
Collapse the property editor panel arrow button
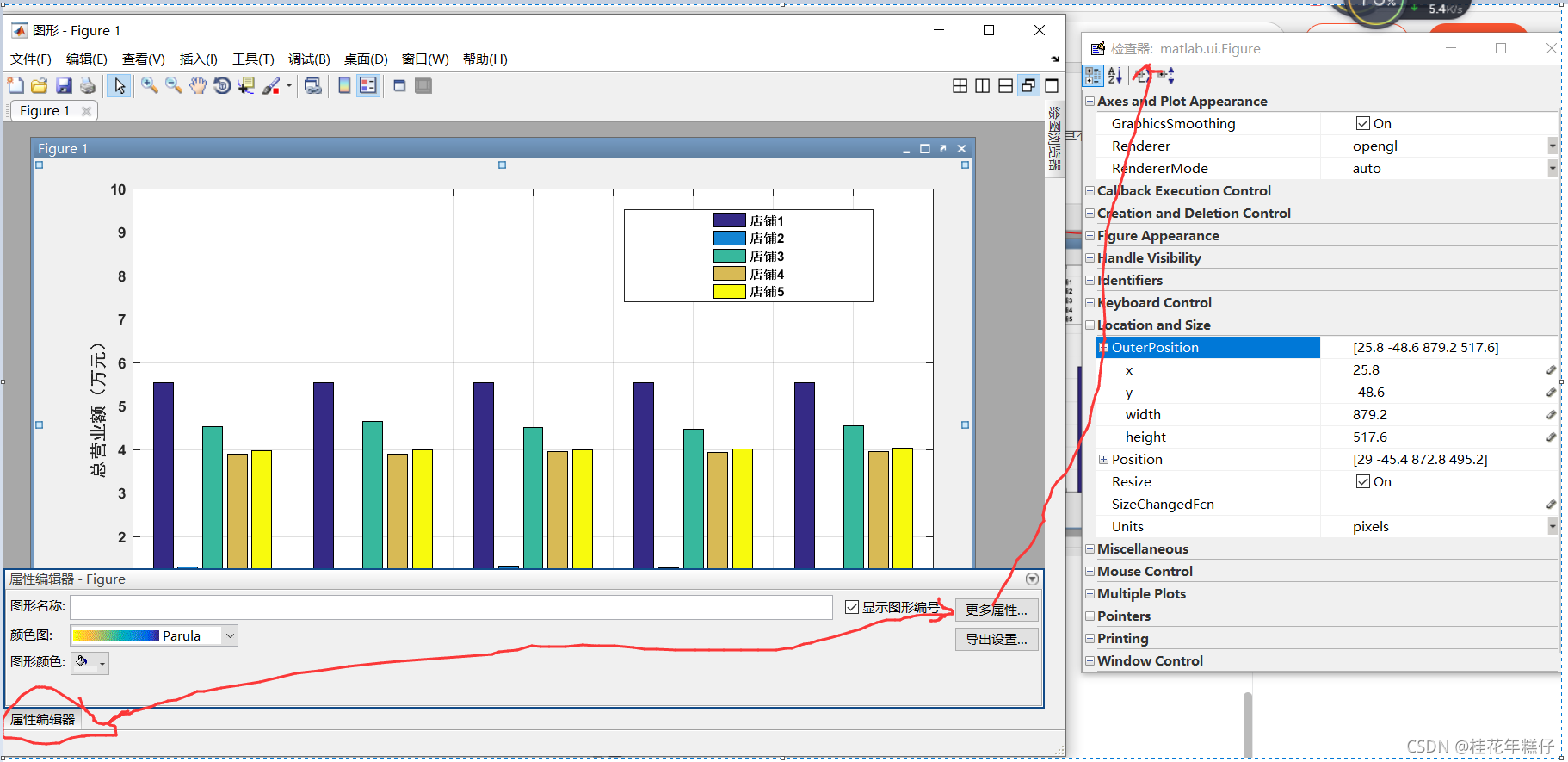point(1032,579)
